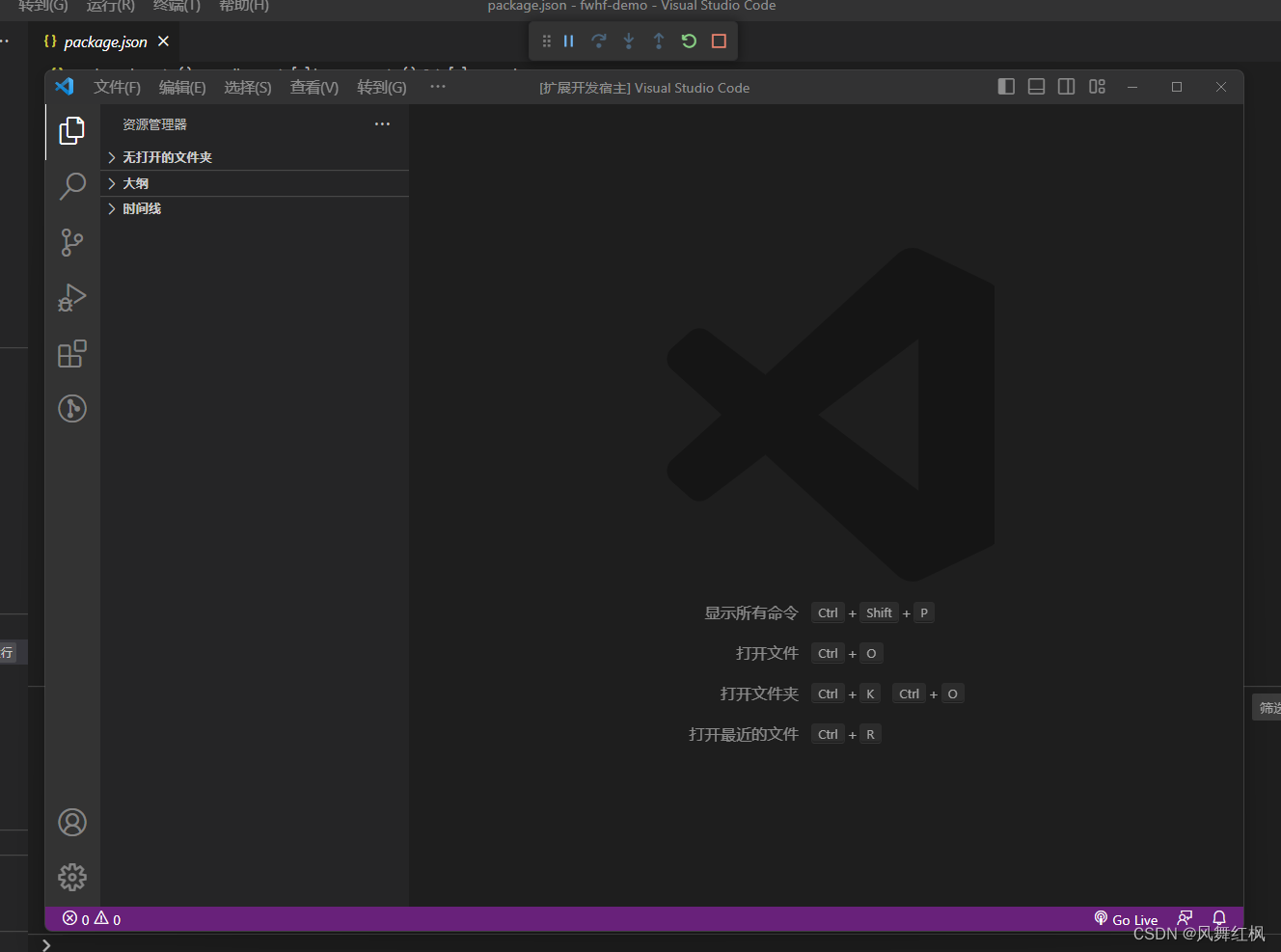Click the 筛选 filter field at right edge

pyautogui.click(x=1267, y=708)
